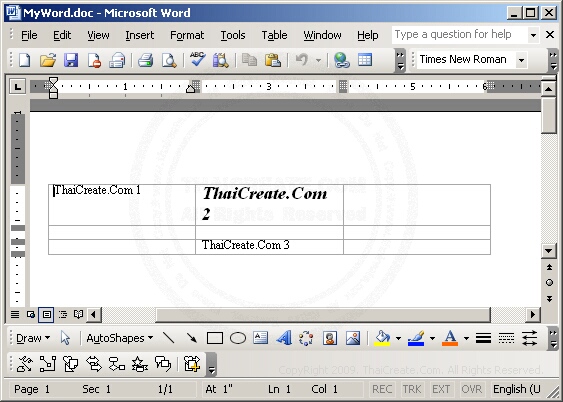Screen dimensions: 563x402
Task: Print the document with printer icon
Action: [146, 60]
